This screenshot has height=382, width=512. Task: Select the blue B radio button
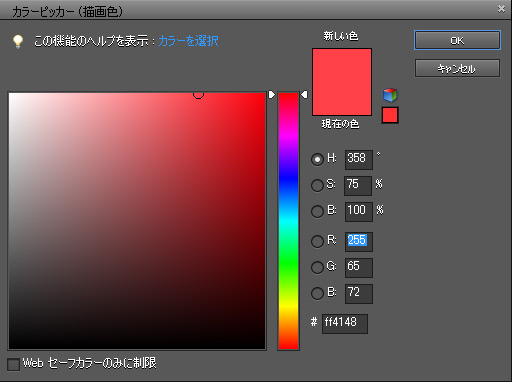(317, 293)
